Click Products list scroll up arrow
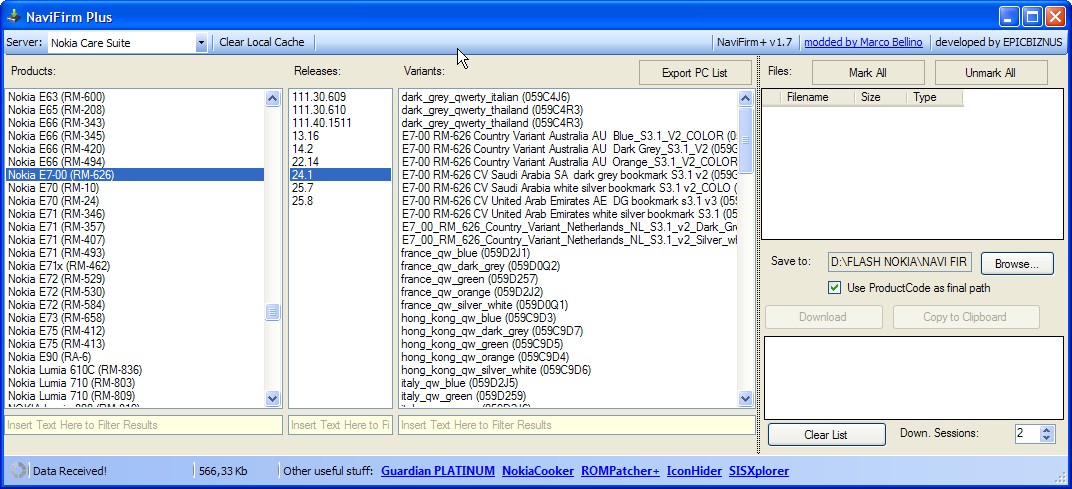 coord(272,98)
